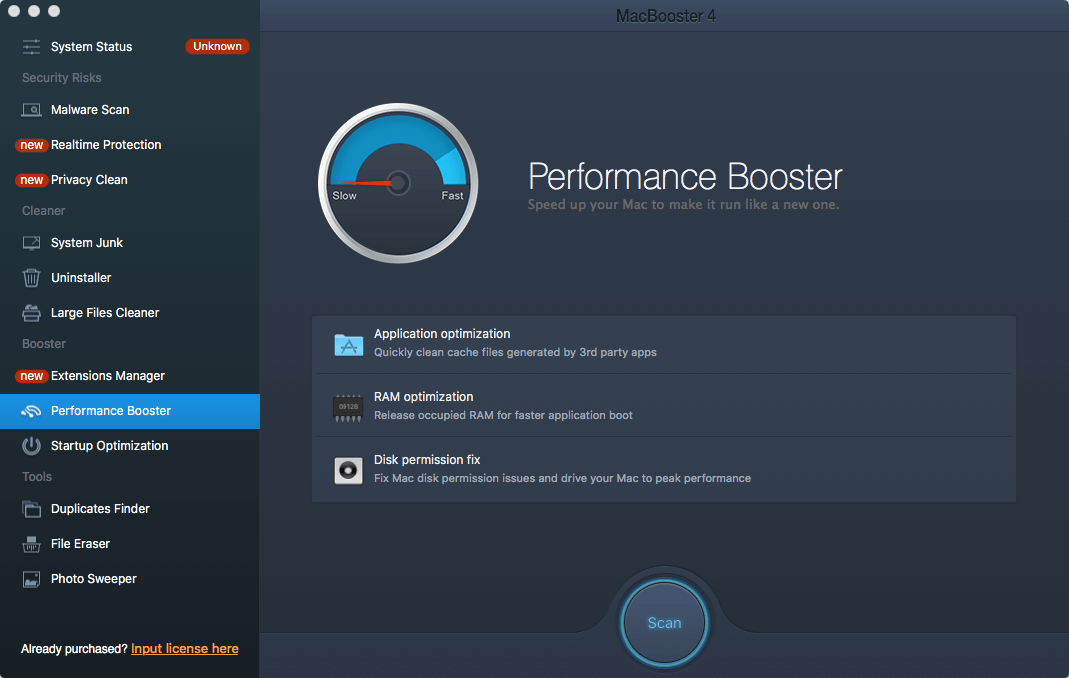This screenshot has height=678, width=1069.
Task: Open the Photo Sweeper picture icon
Action: pos(32,579)
